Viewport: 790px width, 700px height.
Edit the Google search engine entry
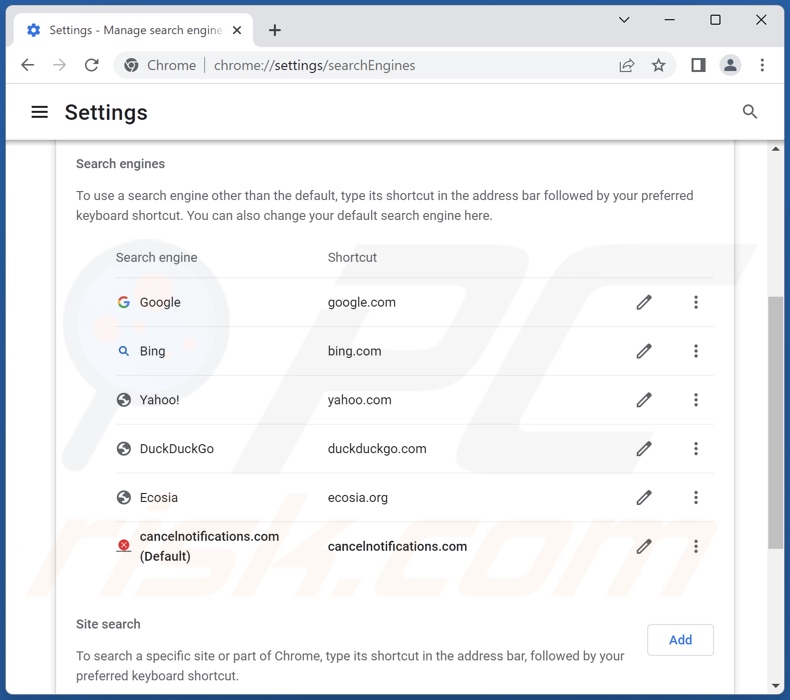pyautogui.click(x=644, y=302)
